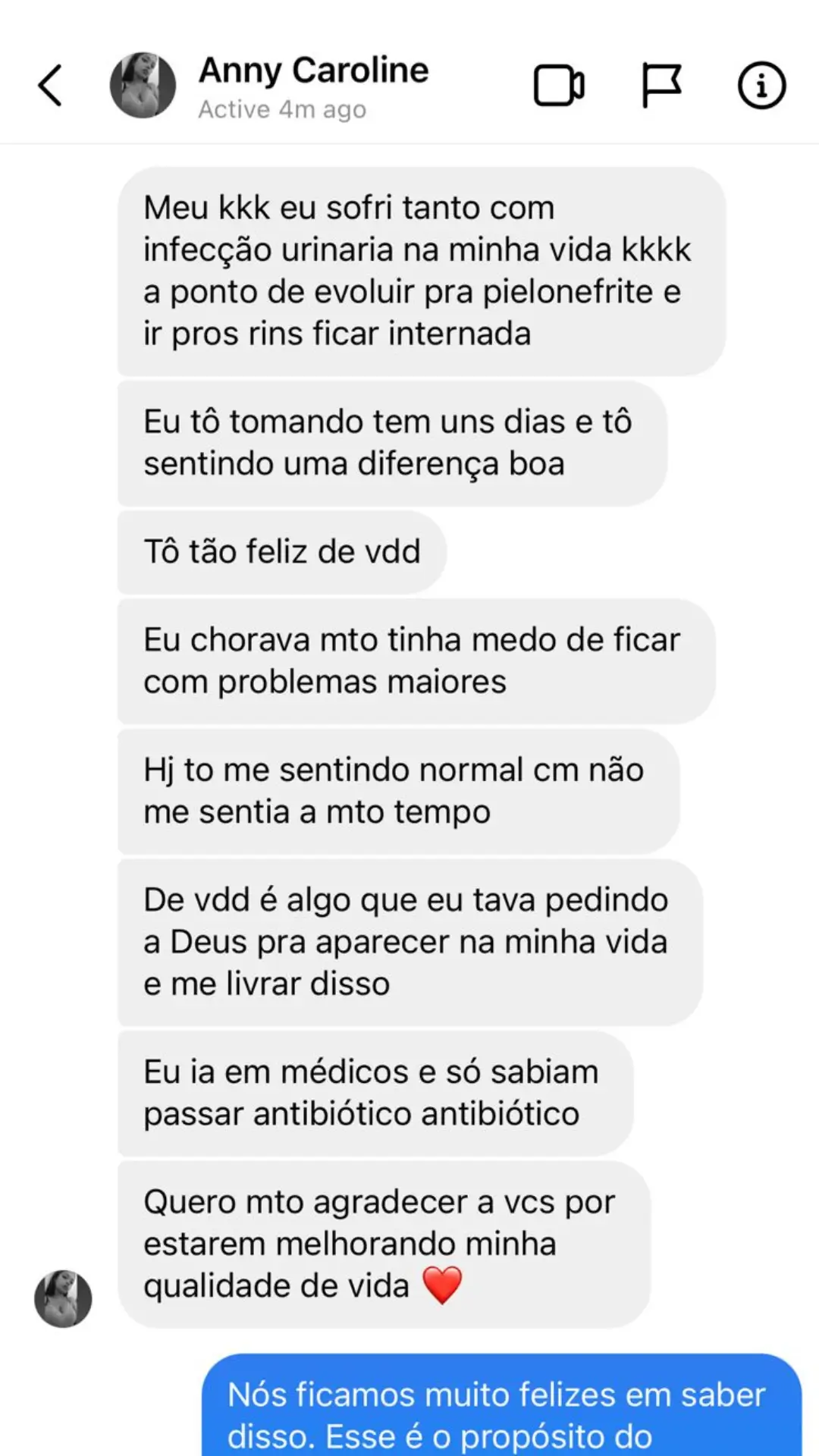Tap the 'Tô tão feliz de vdd' bubble
The image size is (819, 1456).
[x=281, y=552]
